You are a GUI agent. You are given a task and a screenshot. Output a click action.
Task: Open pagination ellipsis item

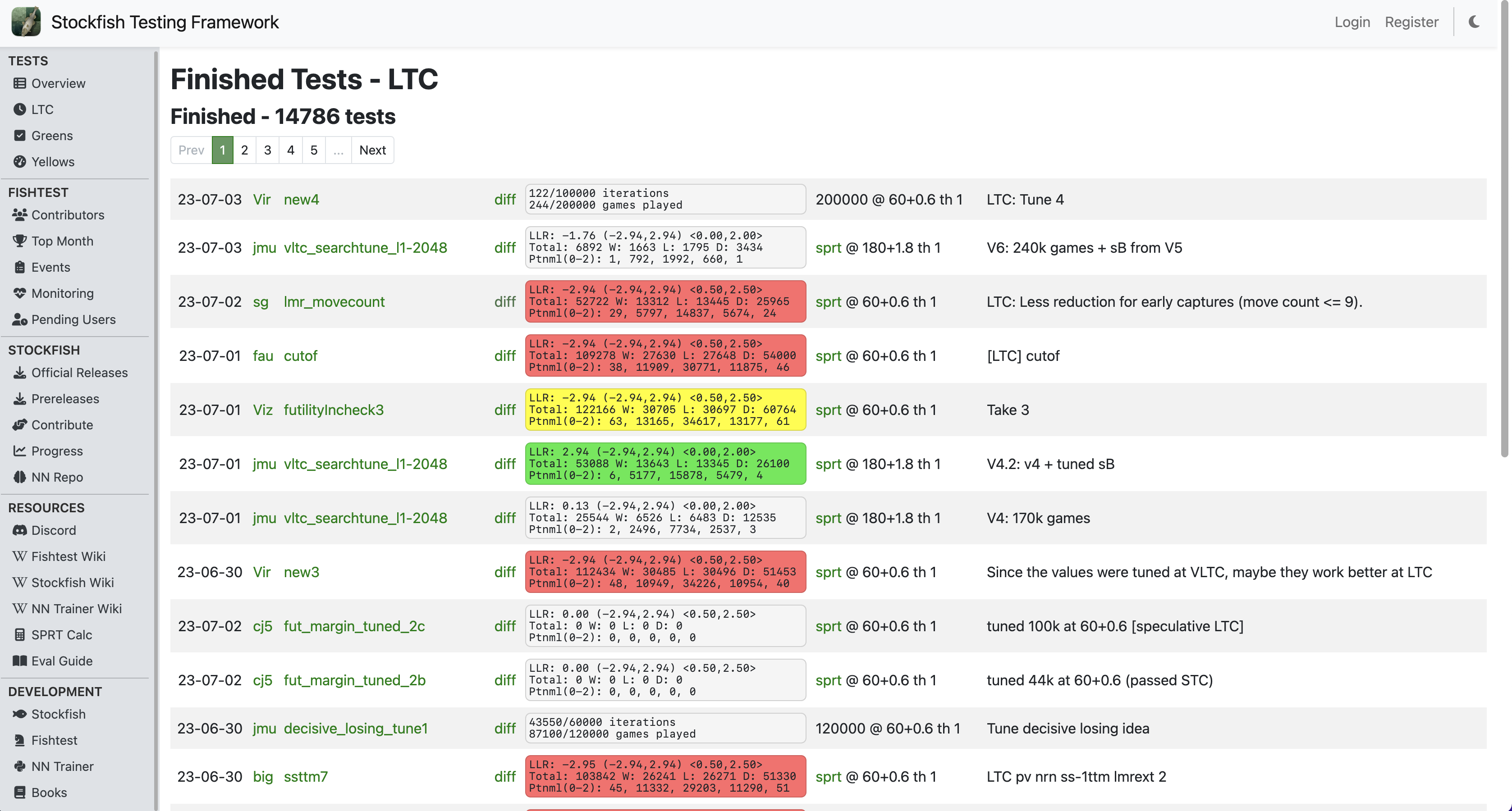(x=338, y=150)
